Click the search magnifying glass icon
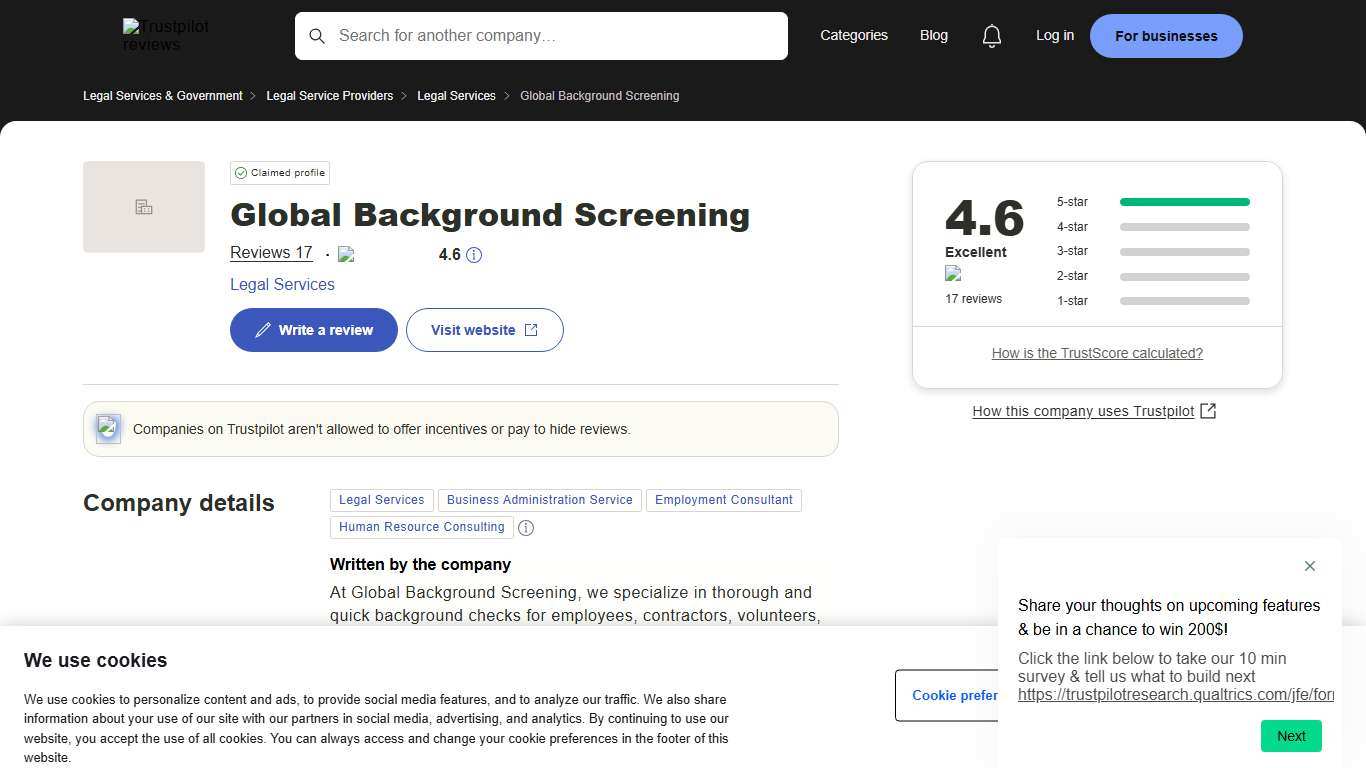The height and width of the screenshot is (768, 1366). coord(317,36)
